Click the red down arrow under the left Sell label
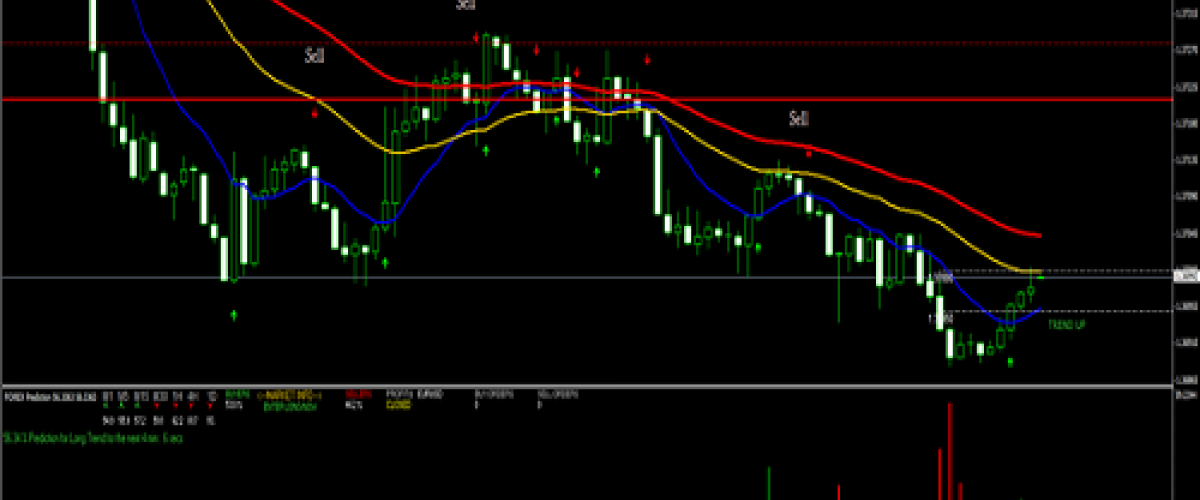 click(315, 113)
